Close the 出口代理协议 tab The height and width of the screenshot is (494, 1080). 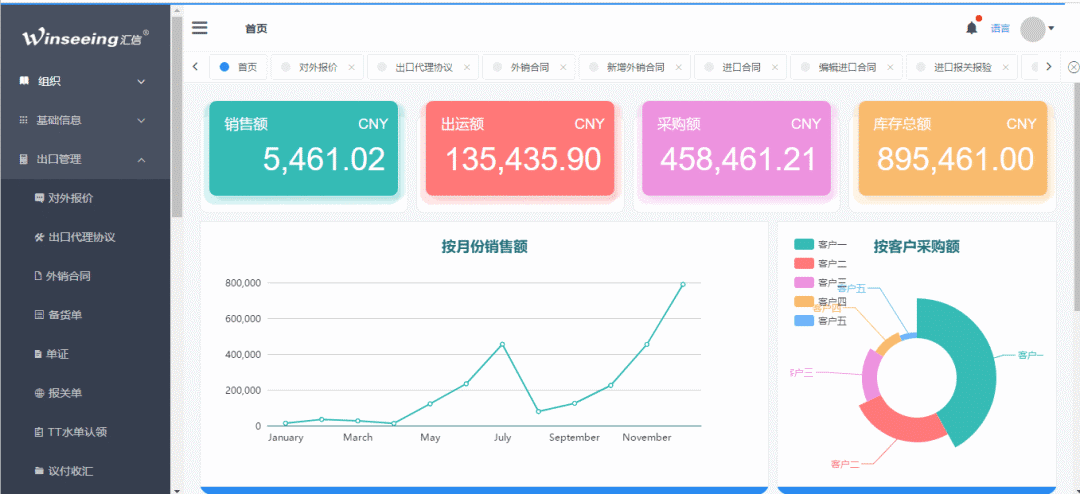[466, 67]
